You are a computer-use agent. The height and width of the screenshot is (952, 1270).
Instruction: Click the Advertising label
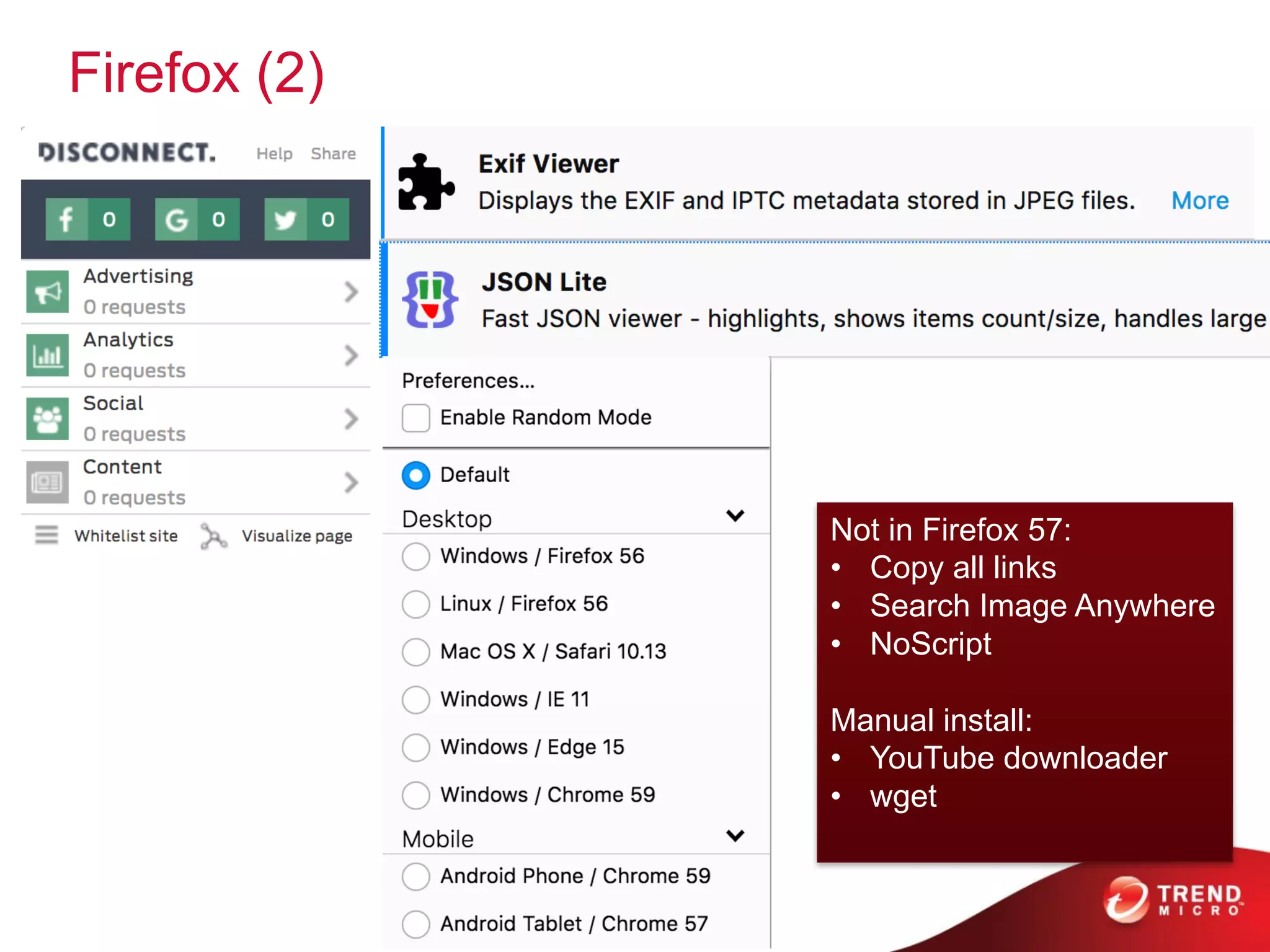coord(138,276)
